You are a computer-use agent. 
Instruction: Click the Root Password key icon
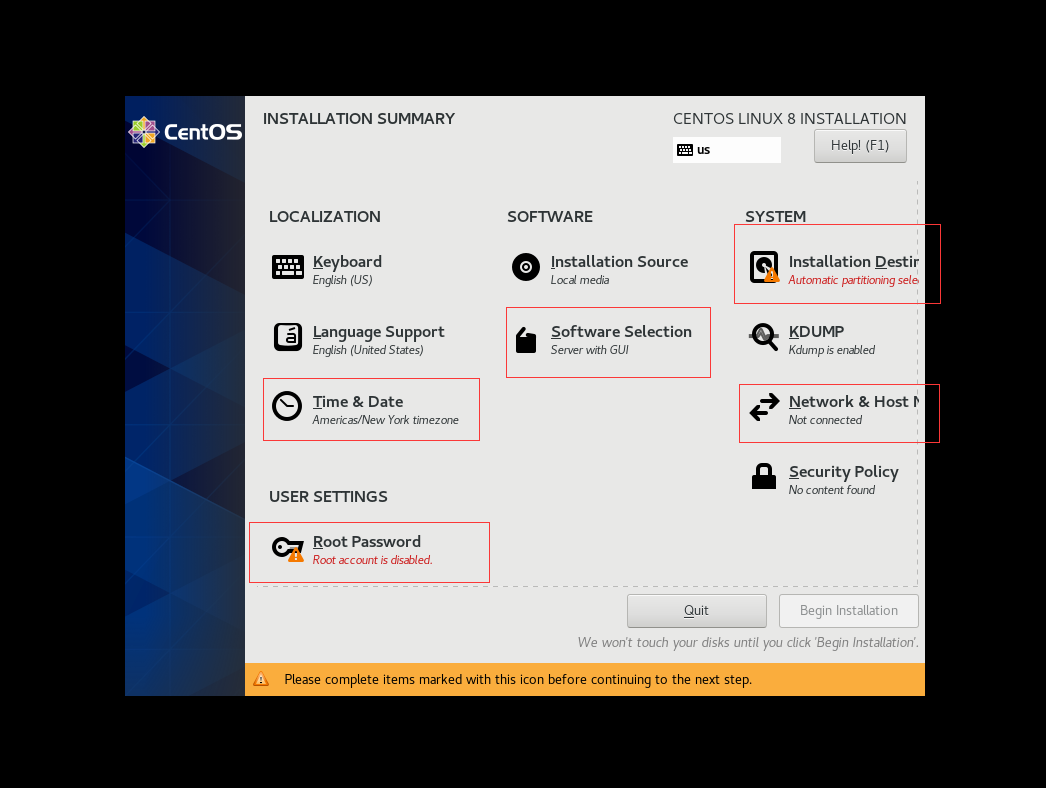[x=288, y=548]
